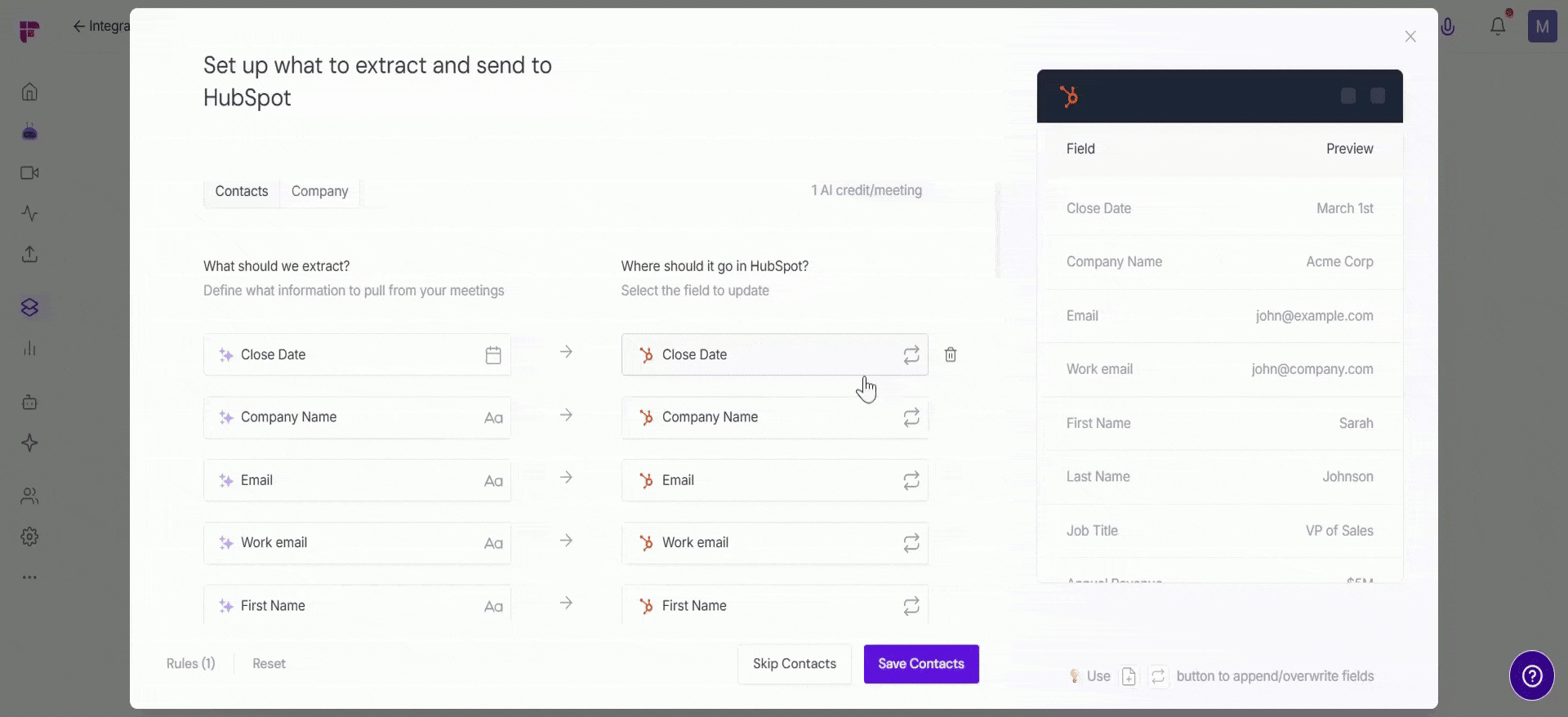
Task: Edit the Close Date extract field
Action: (357, 354)
